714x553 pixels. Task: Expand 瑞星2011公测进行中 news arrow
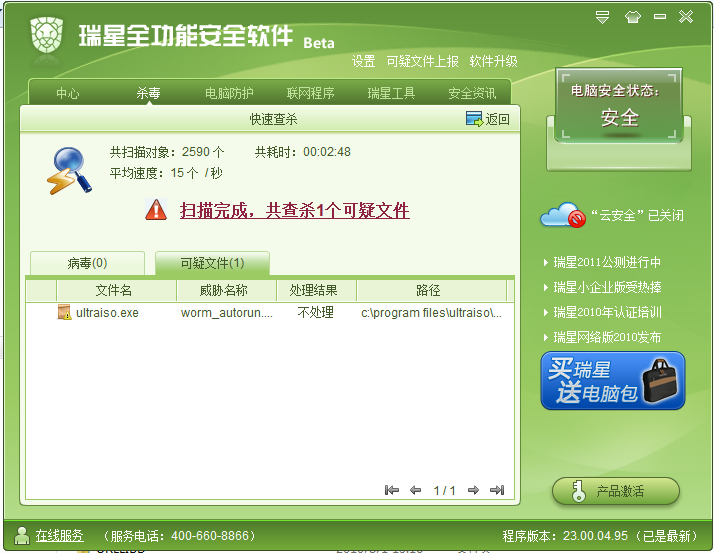[x=546, y=262]
